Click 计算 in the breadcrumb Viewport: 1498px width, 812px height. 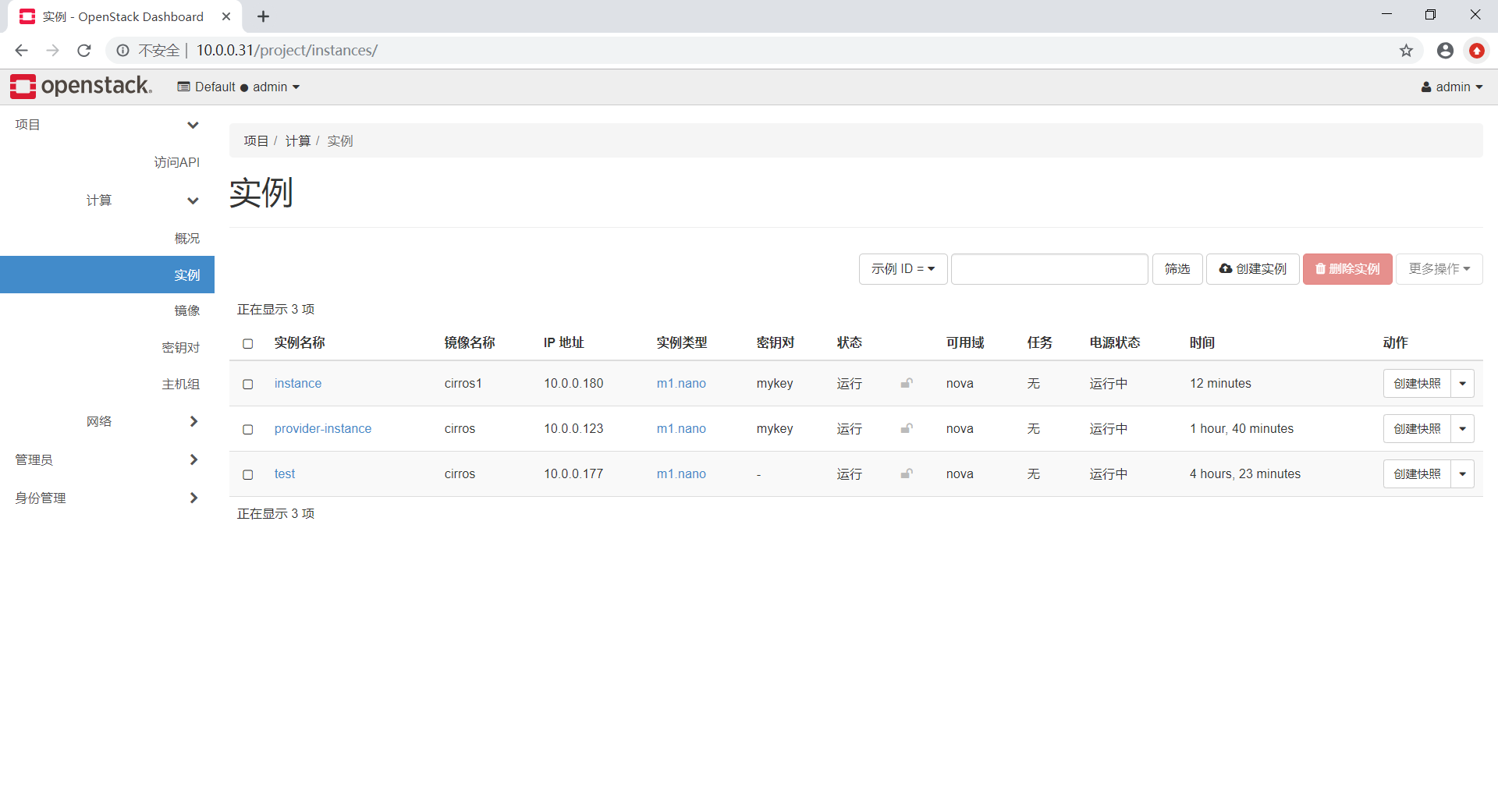298,140
